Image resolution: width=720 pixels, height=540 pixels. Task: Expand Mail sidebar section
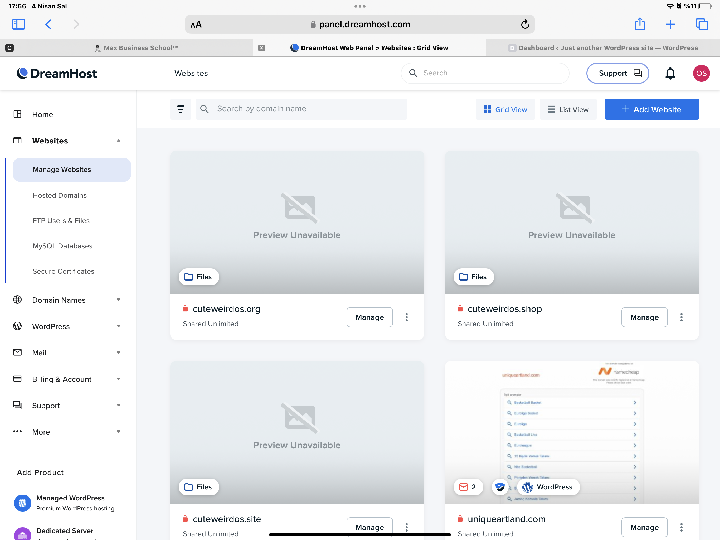click(x=118, y=353)
